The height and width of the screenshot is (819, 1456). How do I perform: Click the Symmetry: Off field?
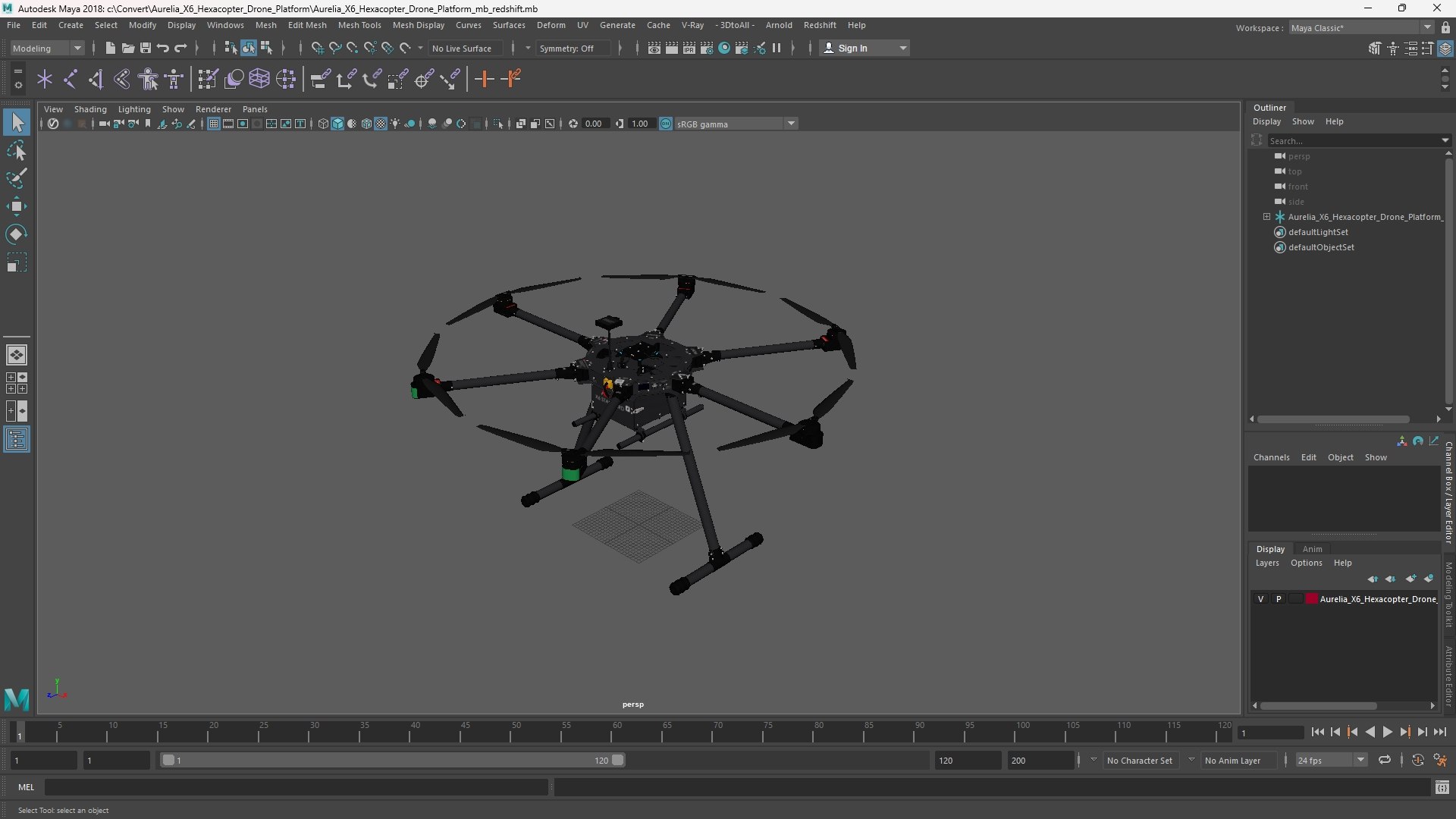(573, 48)
